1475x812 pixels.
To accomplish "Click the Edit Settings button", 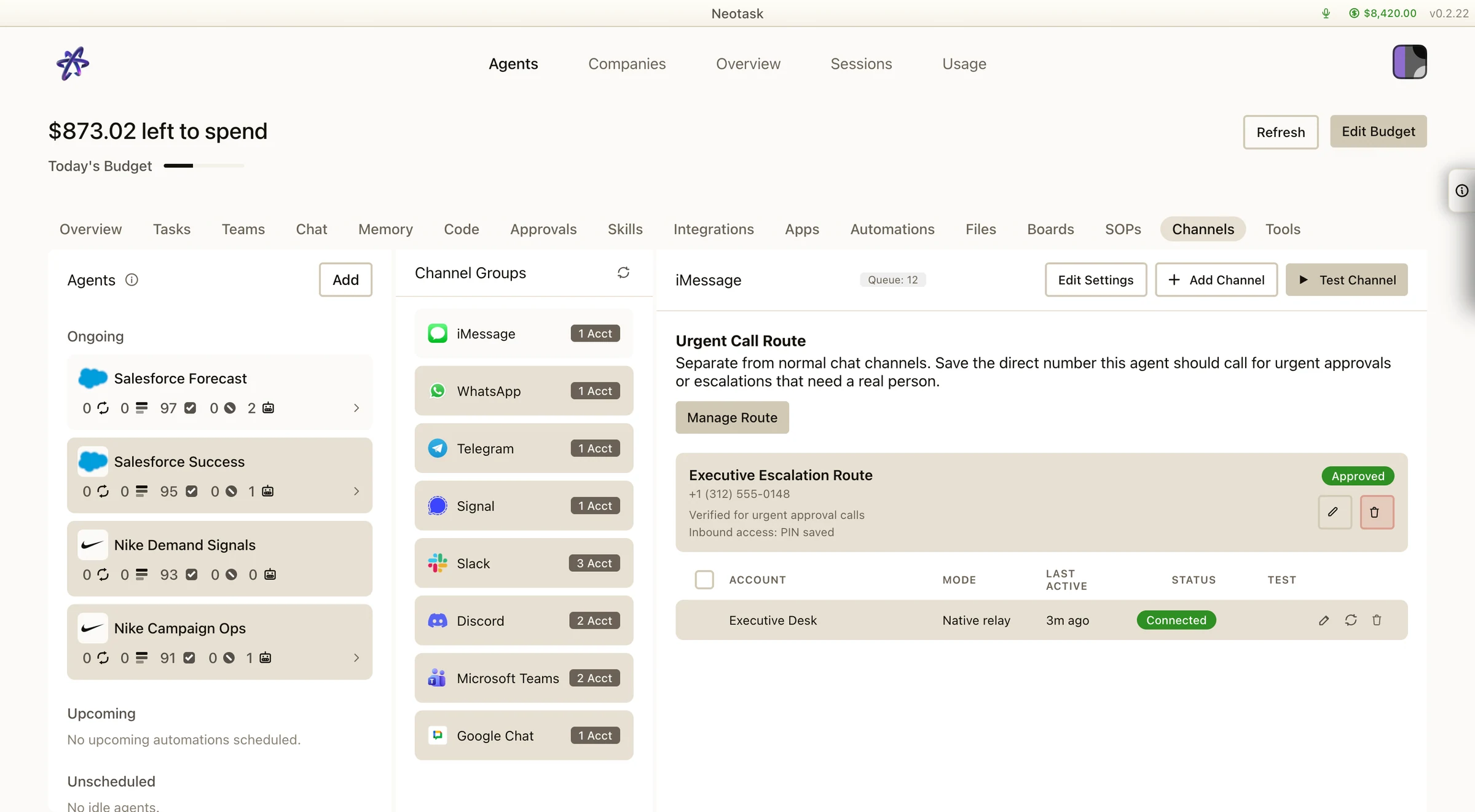I will (x=1096, y=280).
